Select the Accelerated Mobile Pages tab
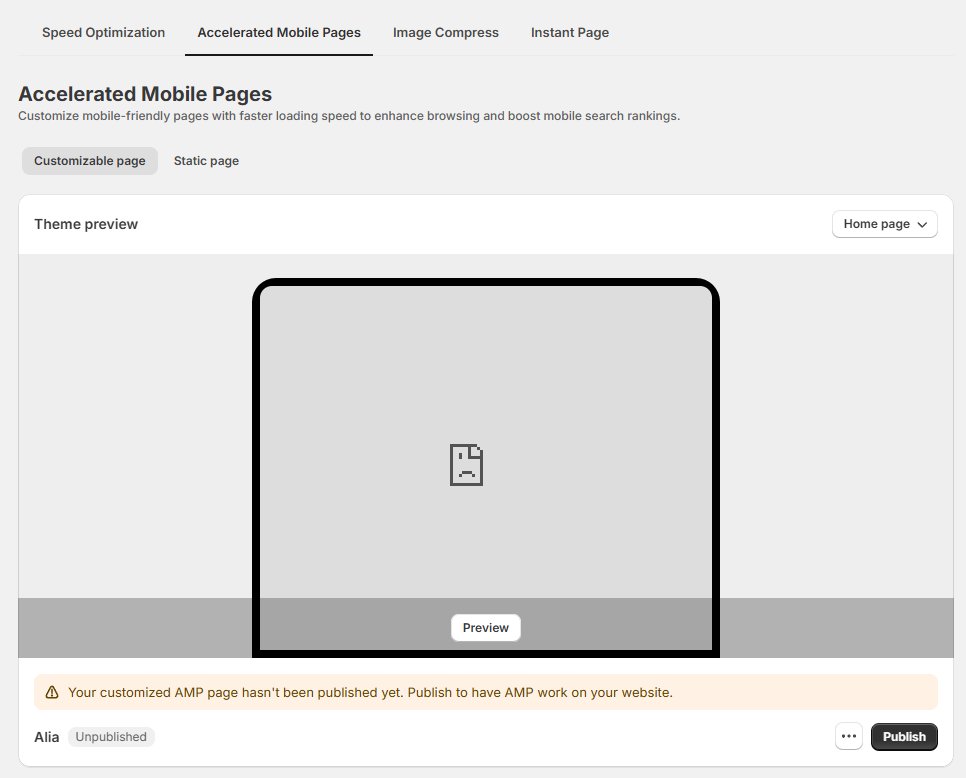 click(x=279, y=33)
